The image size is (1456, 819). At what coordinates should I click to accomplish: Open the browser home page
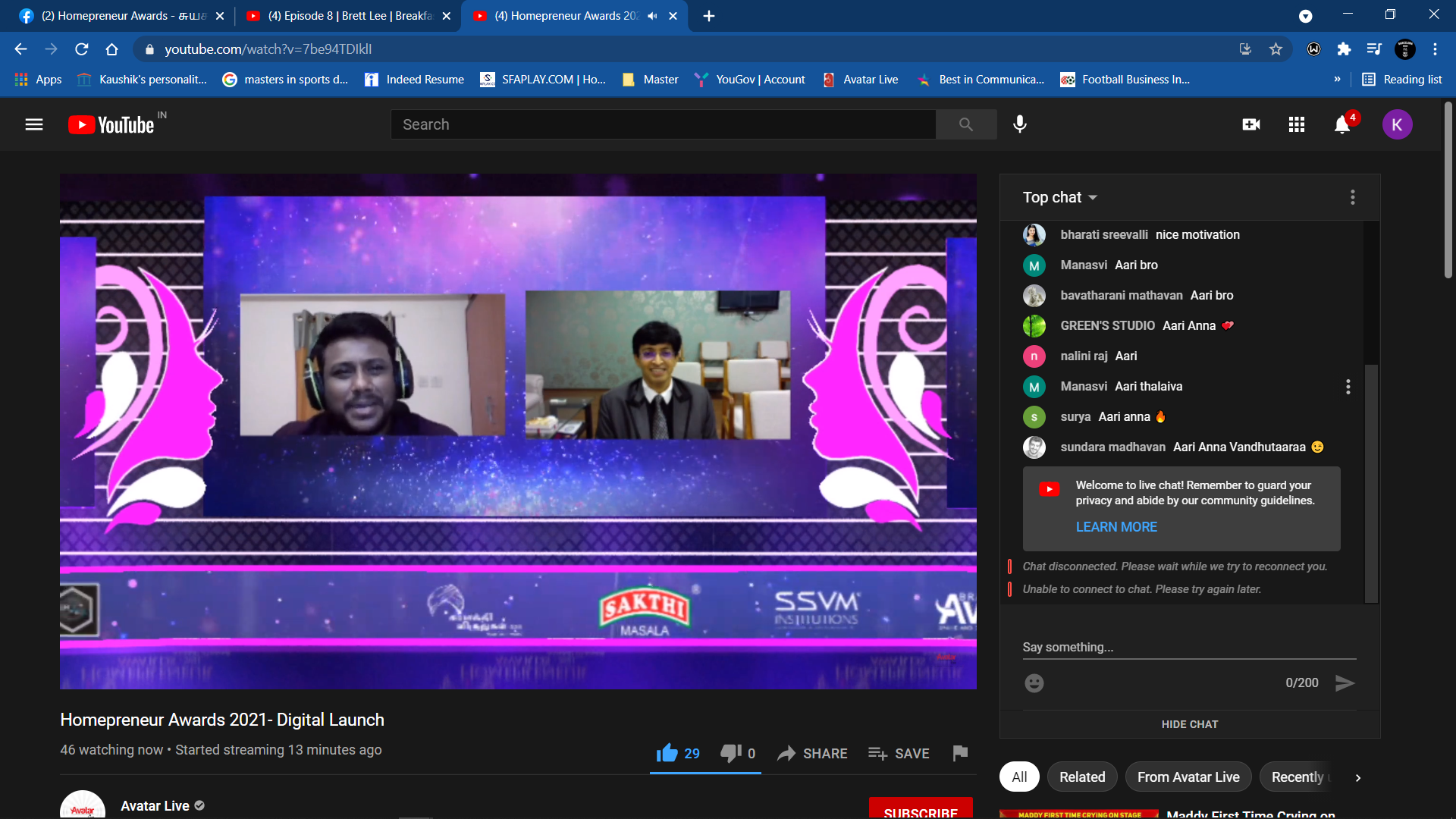coord(111,49)
